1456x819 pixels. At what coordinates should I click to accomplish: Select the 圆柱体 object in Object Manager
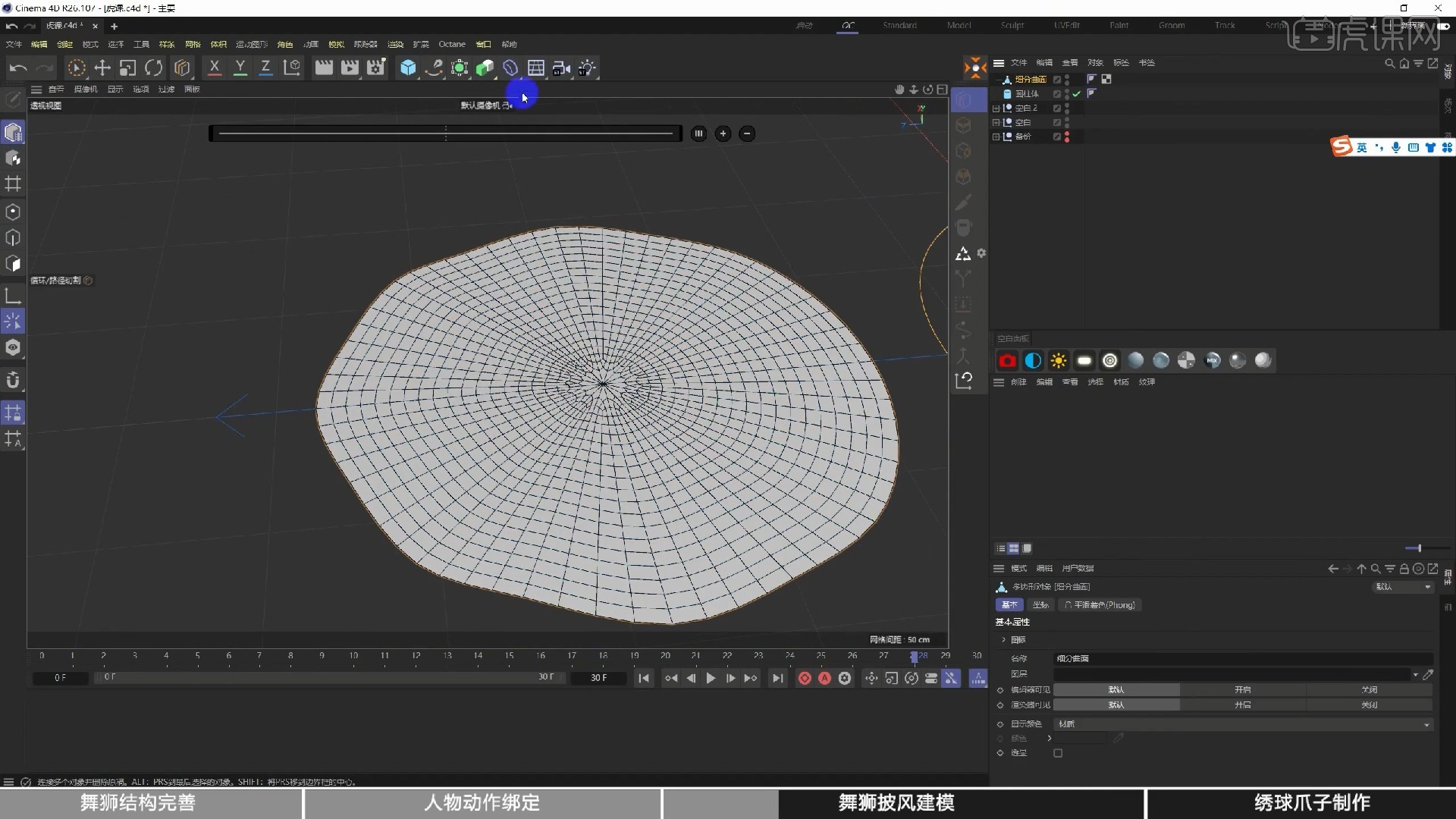(1027, 94)
